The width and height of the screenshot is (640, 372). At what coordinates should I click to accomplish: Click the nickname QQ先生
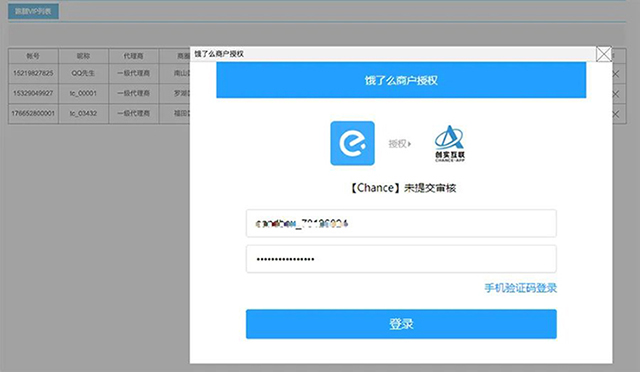pos(83,74)
